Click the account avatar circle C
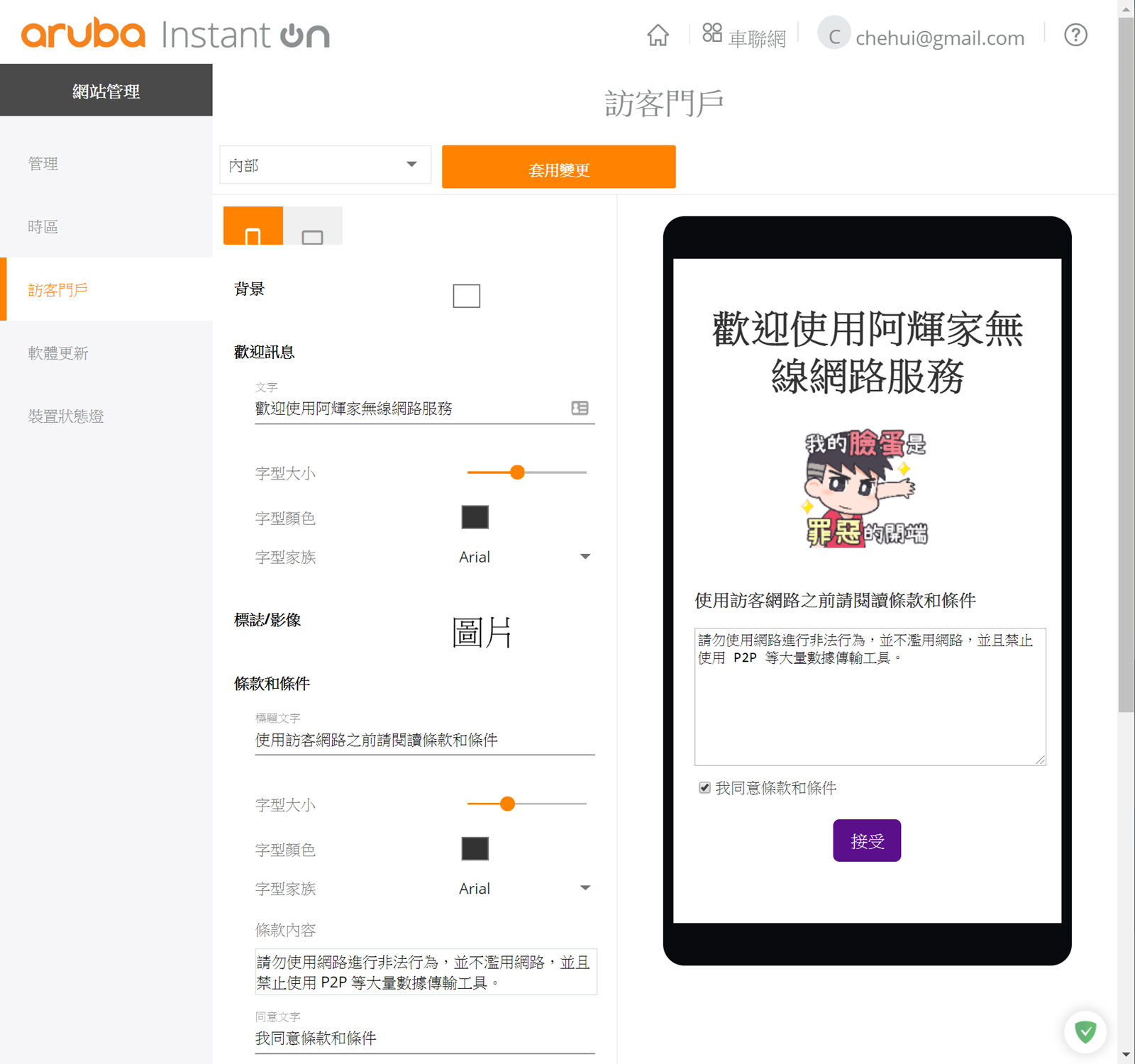Screen dimensions: 1135x1064 tap(834, 35)
